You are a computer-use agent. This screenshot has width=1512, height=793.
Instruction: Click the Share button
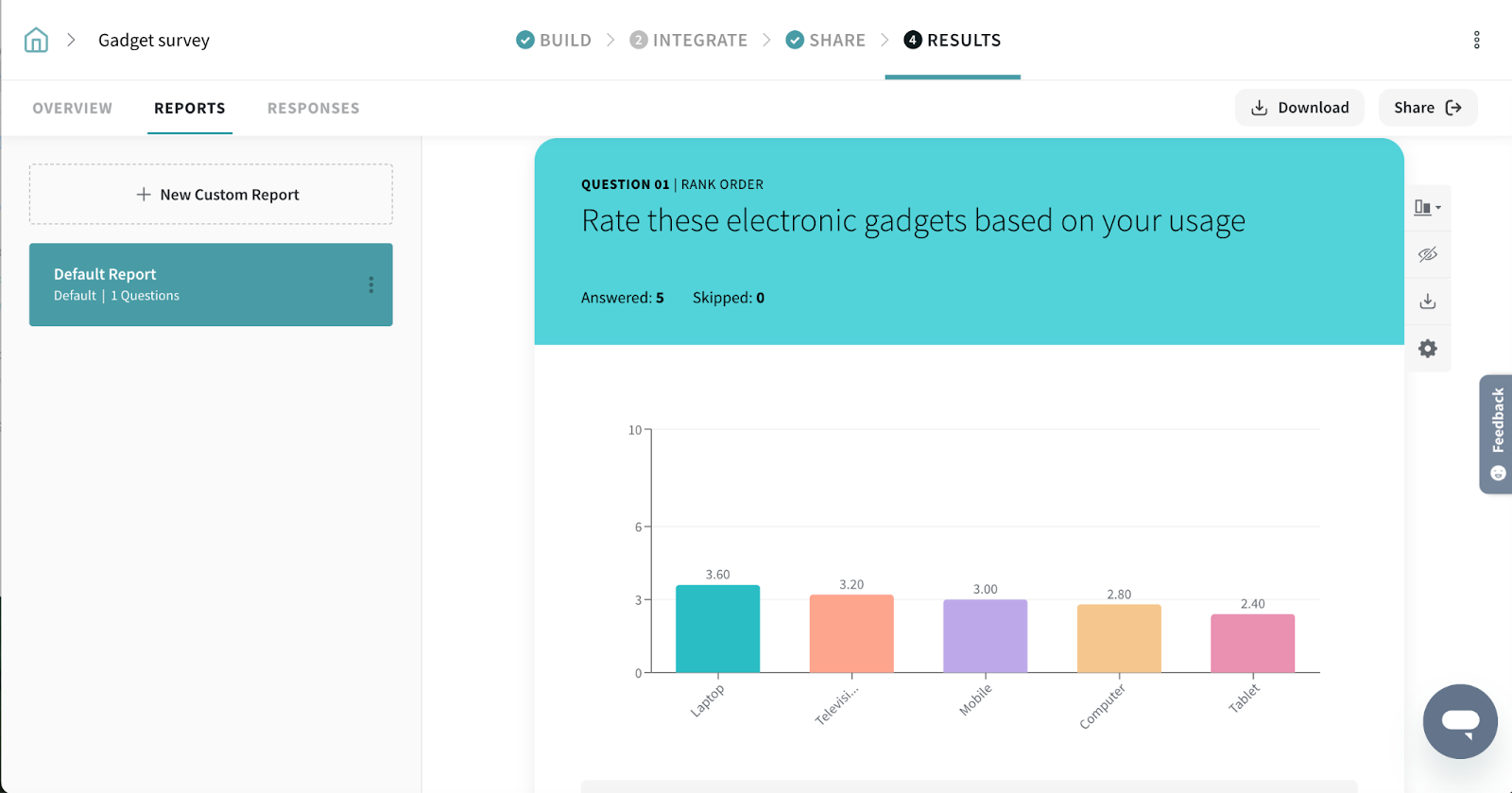(1427, 108)
